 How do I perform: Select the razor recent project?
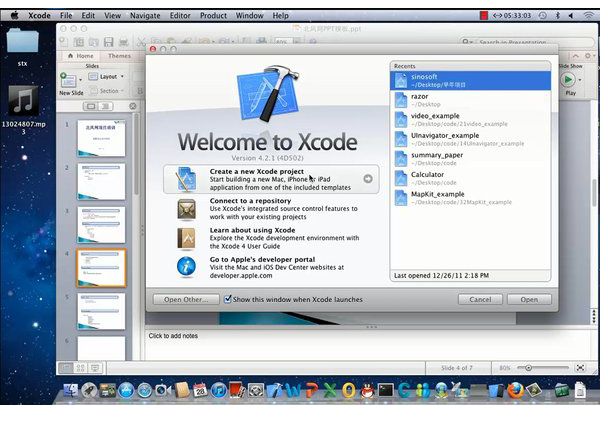tap(470, 100)
